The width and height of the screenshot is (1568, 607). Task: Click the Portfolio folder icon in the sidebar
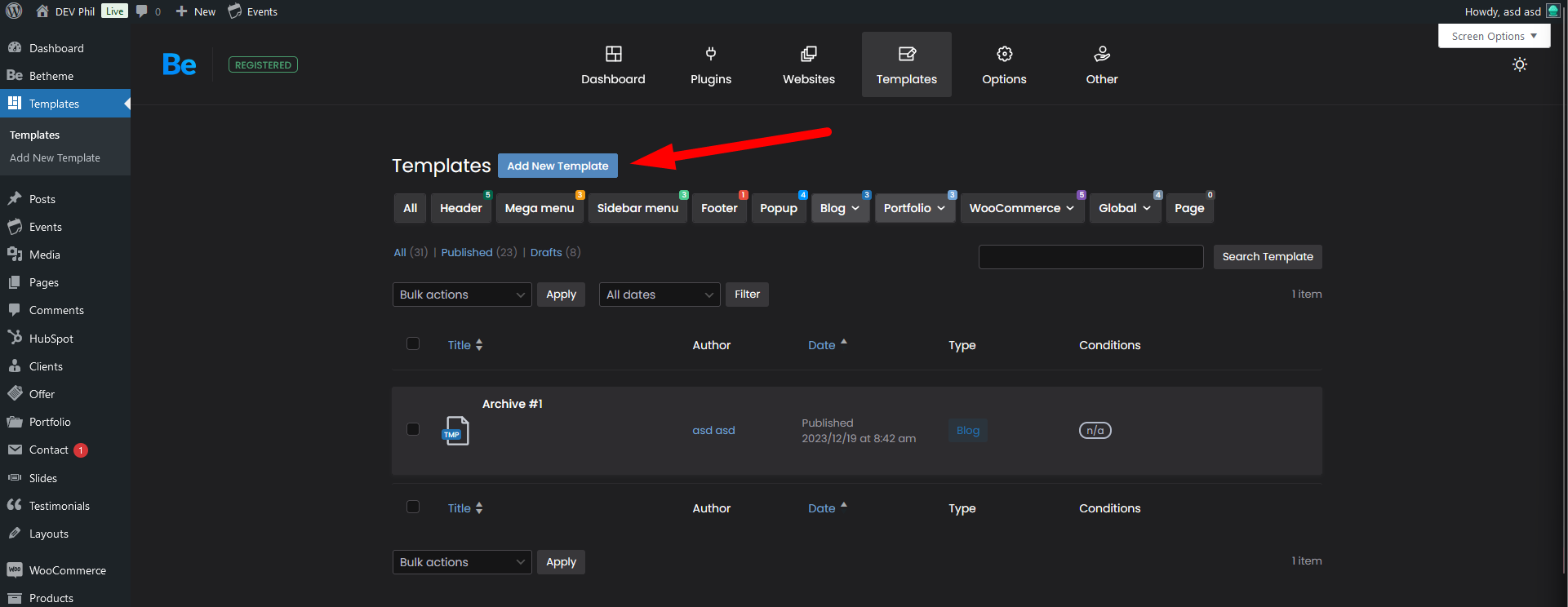click(15, 421)
